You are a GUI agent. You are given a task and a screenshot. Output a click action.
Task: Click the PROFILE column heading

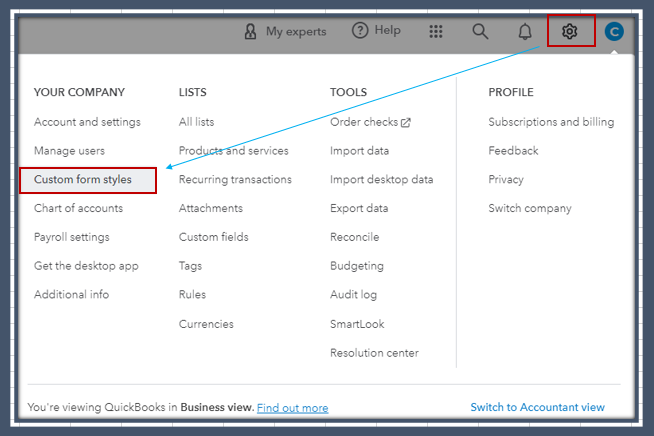tap(511, 92)
